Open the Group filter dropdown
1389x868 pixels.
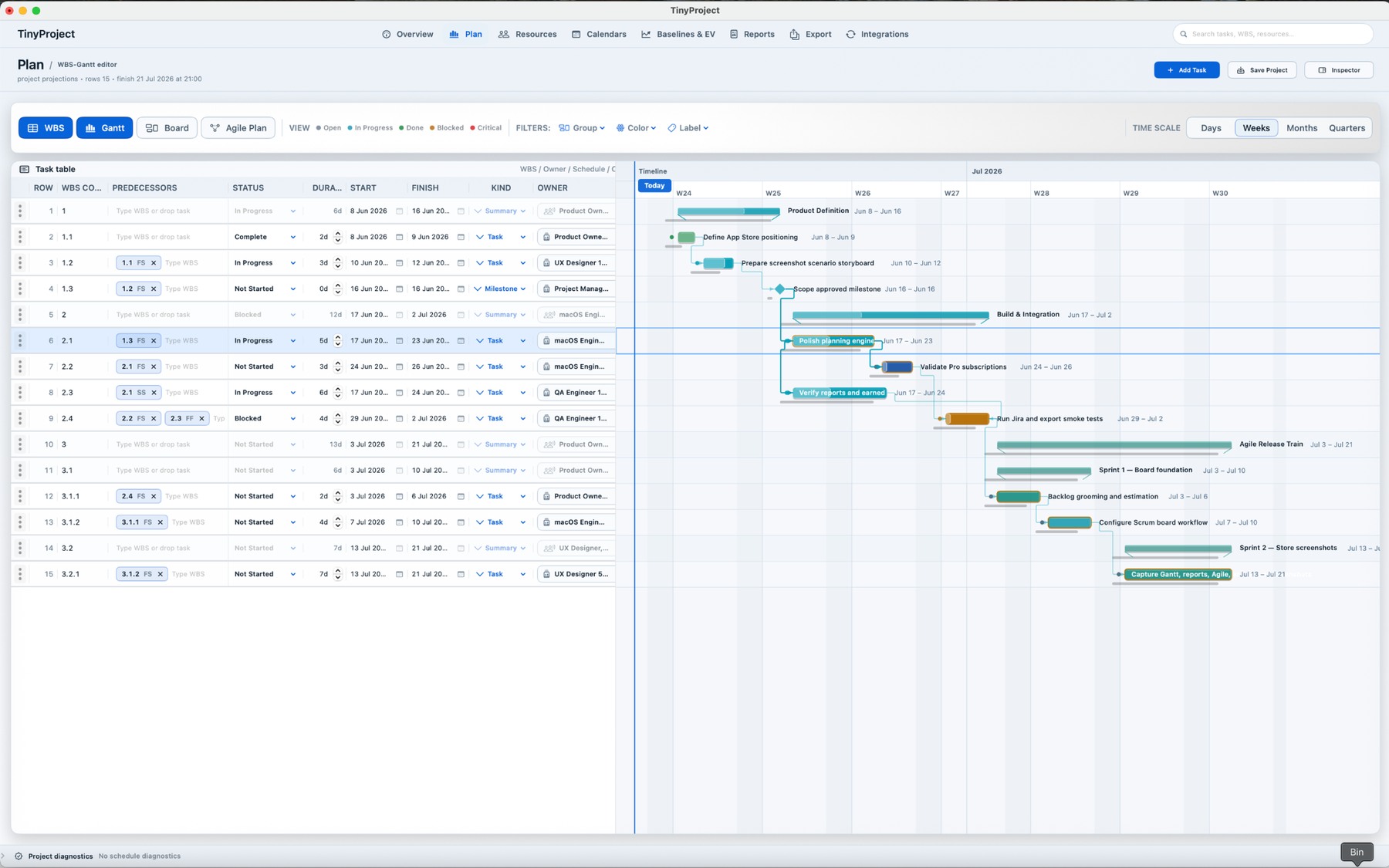click(x=582, y=128)
